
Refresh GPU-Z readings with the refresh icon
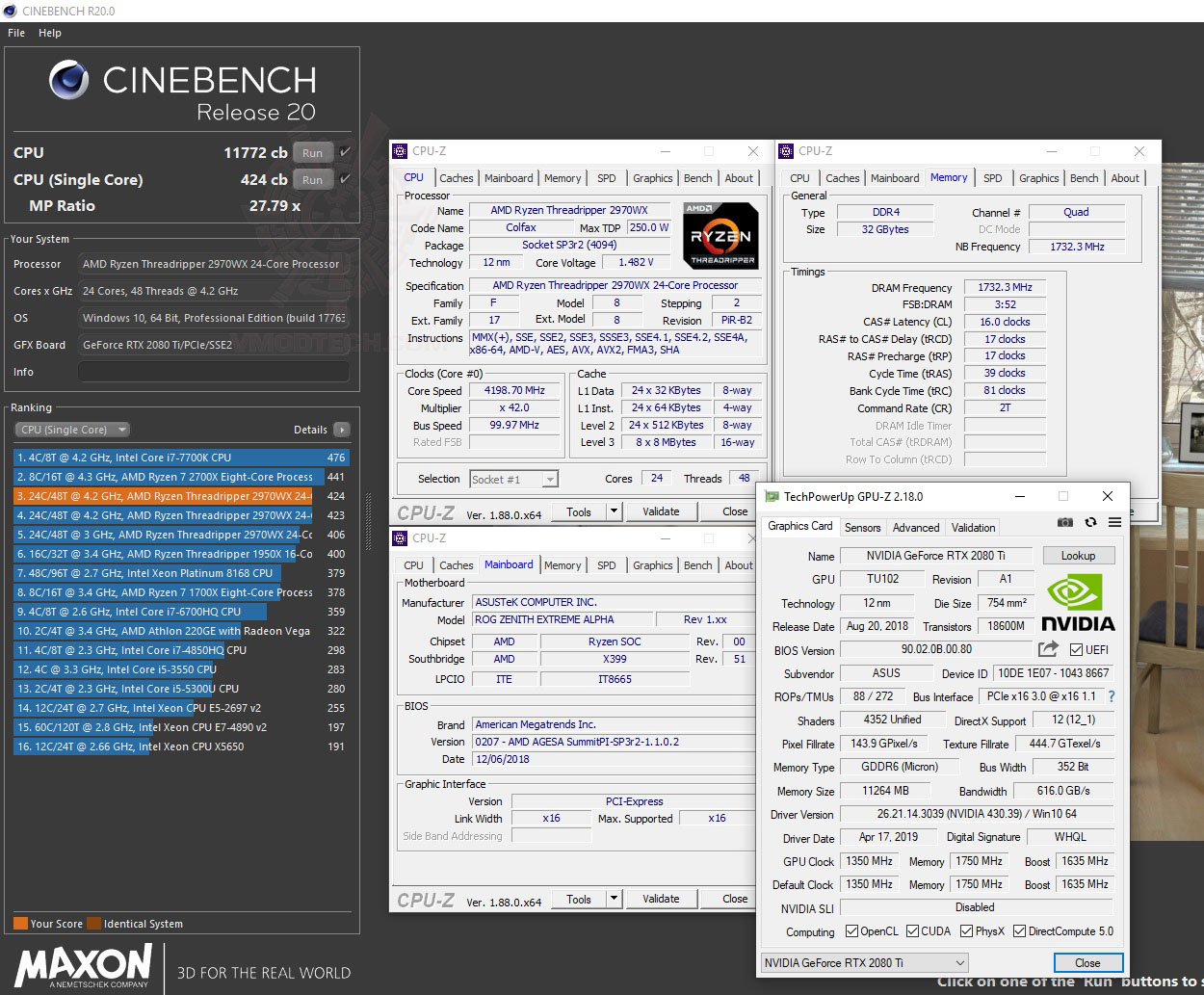[x=1090, y=521]
